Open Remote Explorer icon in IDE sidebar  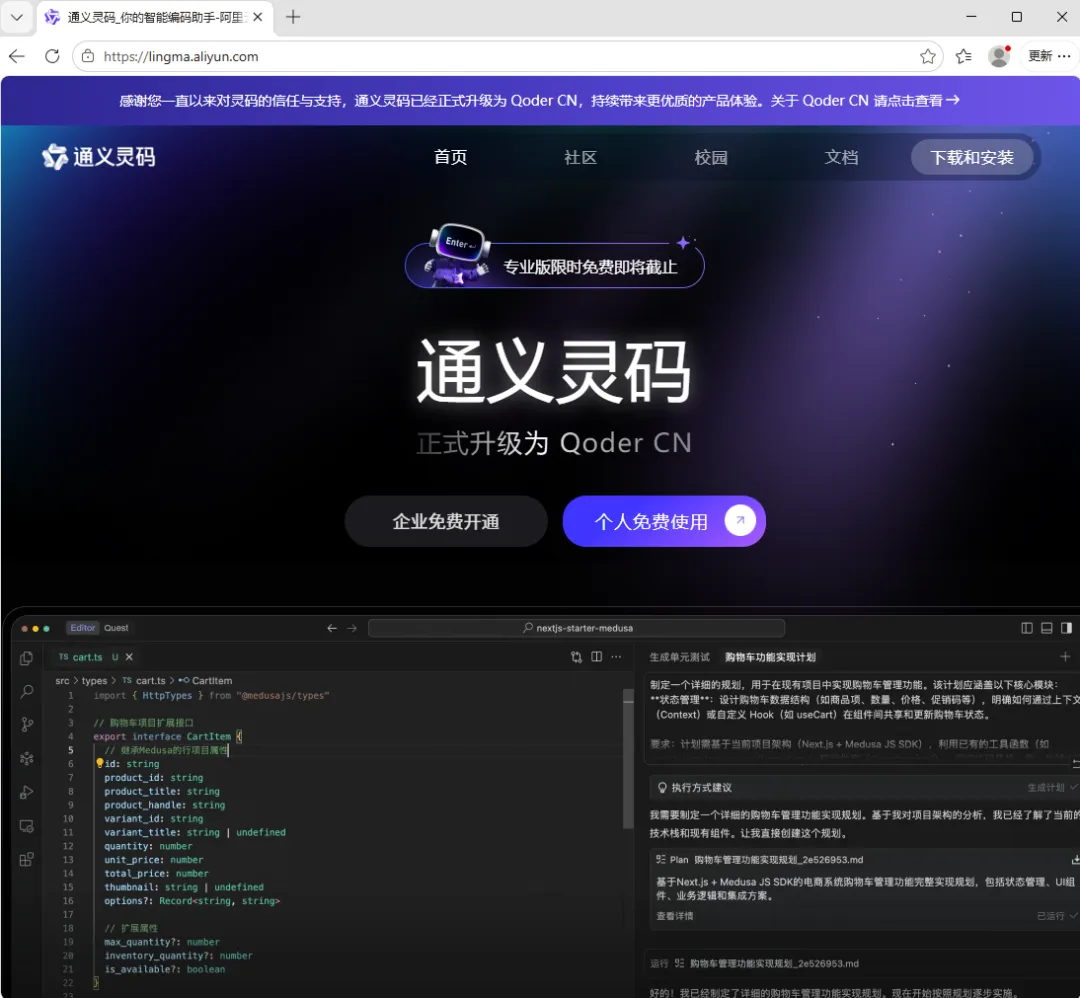[x=27, y=826]
